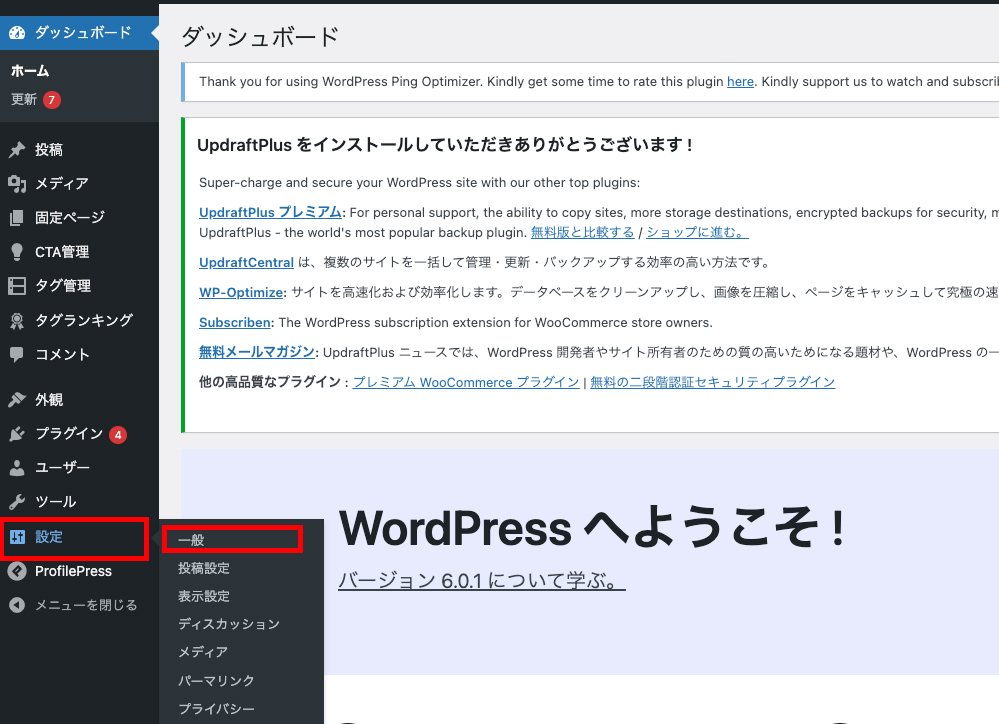Image resolution: width=999 pixels, height=724 pixels.
Task: Click the バージョン 6.0.1 について学ぶ。 link
Action: 482,581
